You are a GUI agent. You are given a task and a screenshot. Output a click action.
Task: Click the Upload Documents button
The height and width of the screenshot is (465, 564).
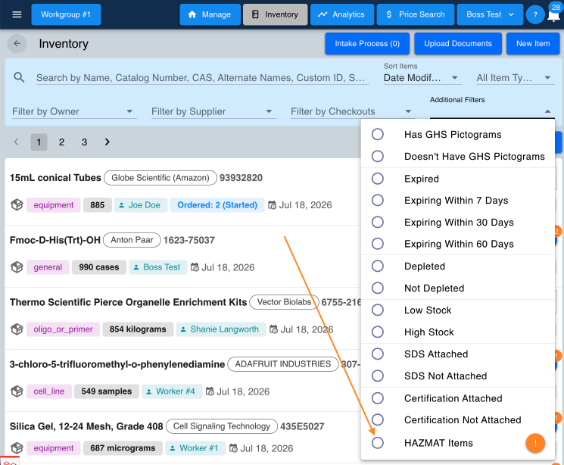[x=458, y=44]
